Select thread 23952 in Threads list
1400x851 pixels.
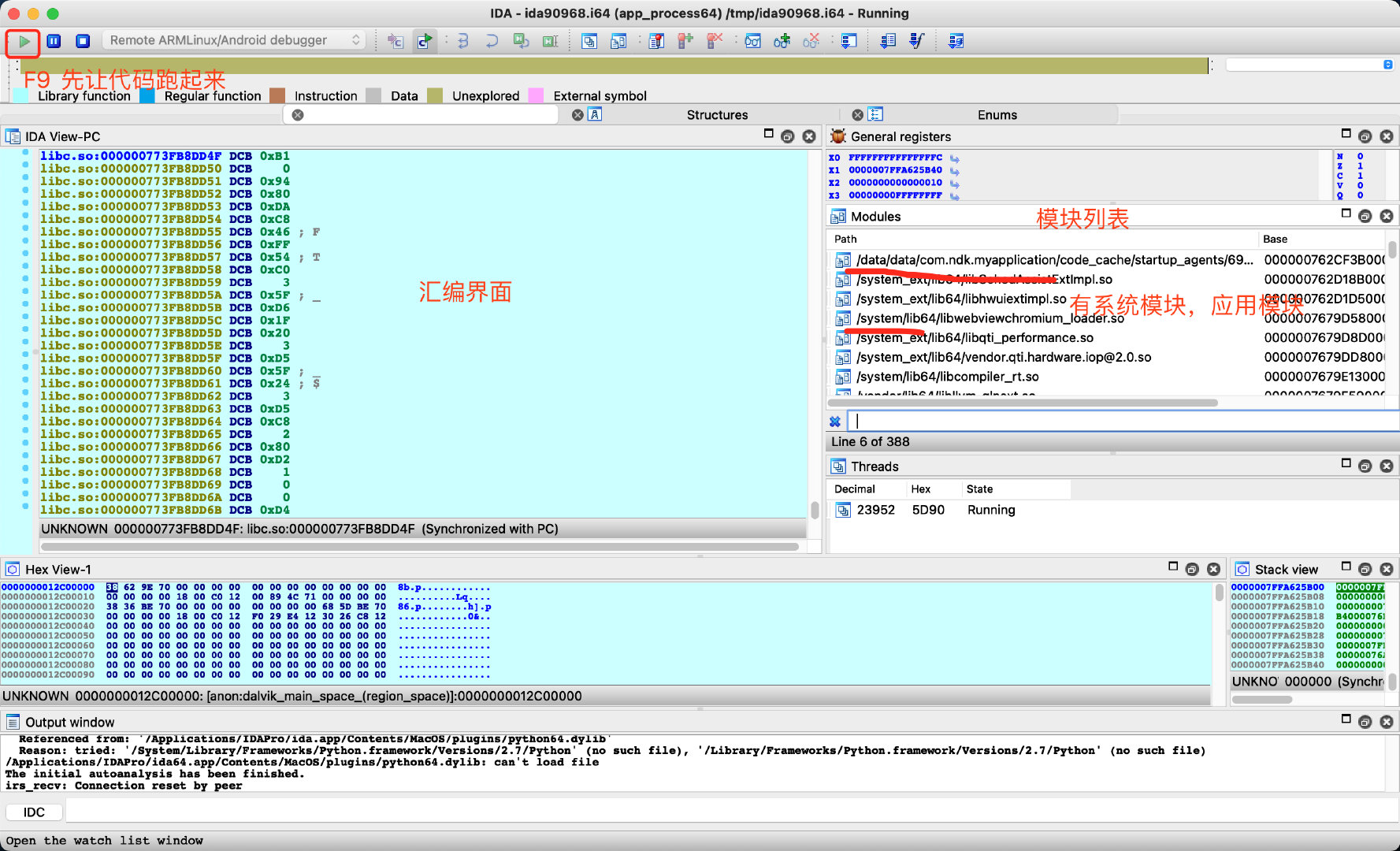tap(875, 510)
